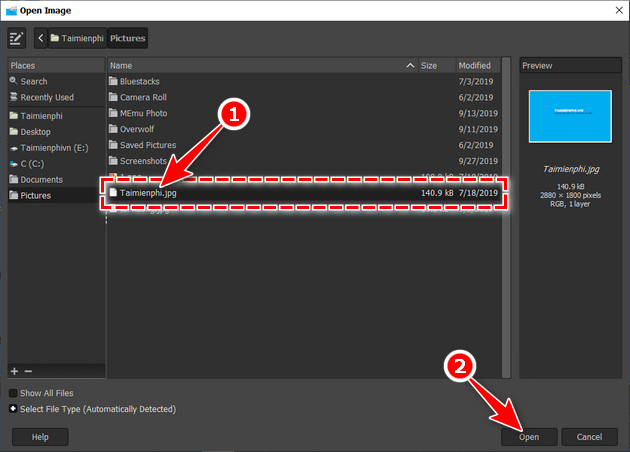This screenshot has width=630, height=452.
Task: Open Recently Used in Places
Action: 47,98
